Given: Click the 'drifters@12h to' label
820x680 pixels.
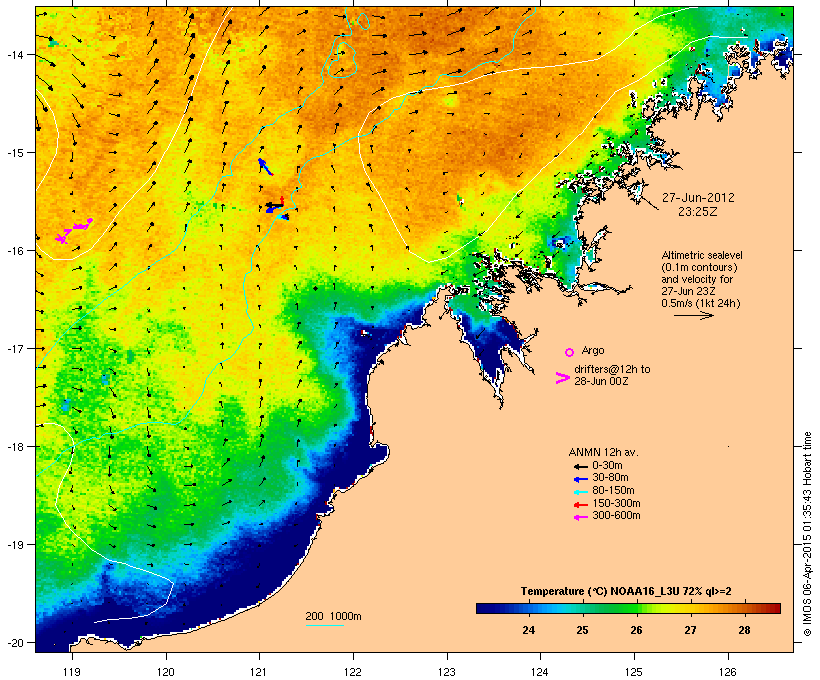Looking at the screenshot, I should coord(612,369).
